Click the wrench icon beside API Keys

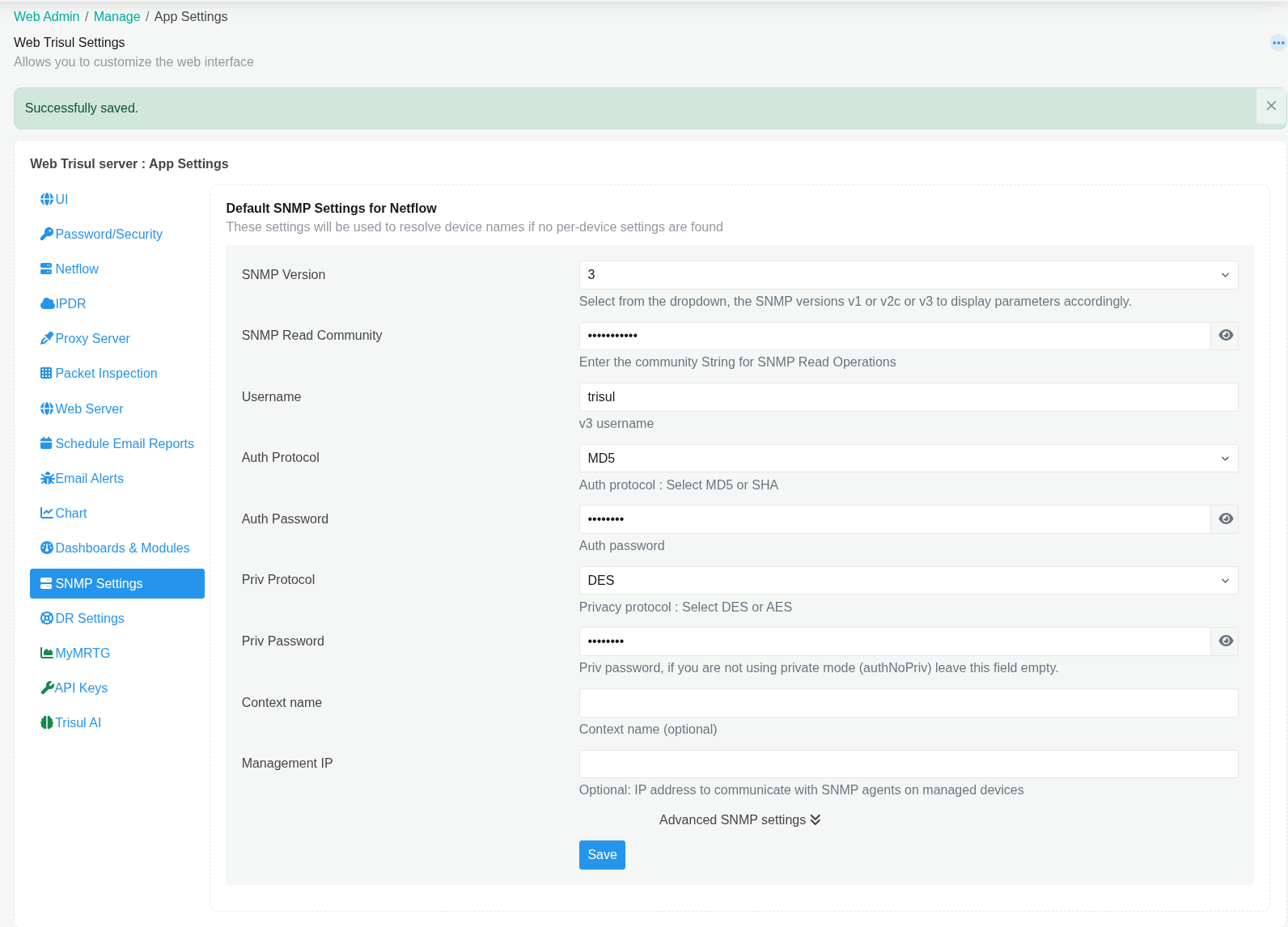click(x=47, y=688)
